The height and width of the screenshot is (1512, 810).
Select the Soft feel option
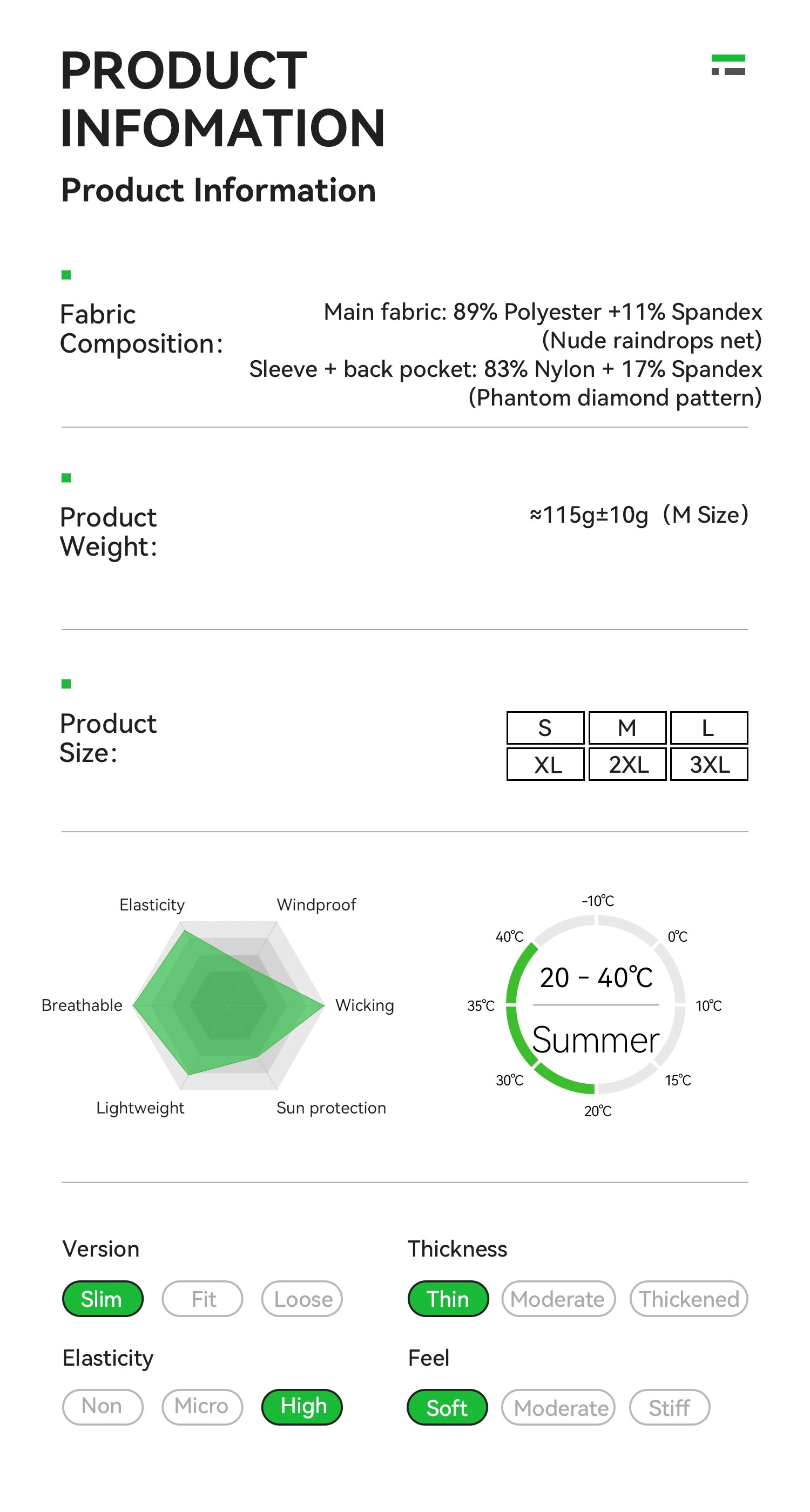(x=447, y=1408)
